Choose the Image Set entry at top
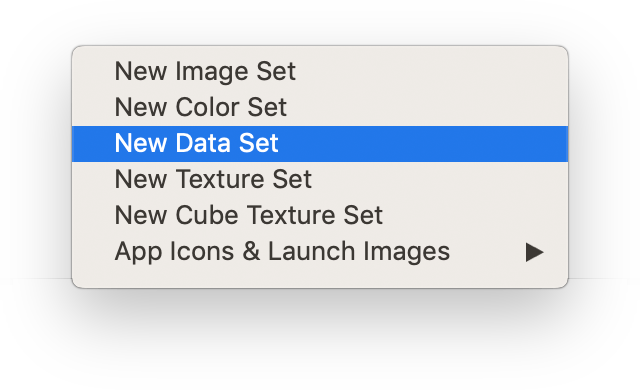The image size is (640, 390). coord(320,72)
